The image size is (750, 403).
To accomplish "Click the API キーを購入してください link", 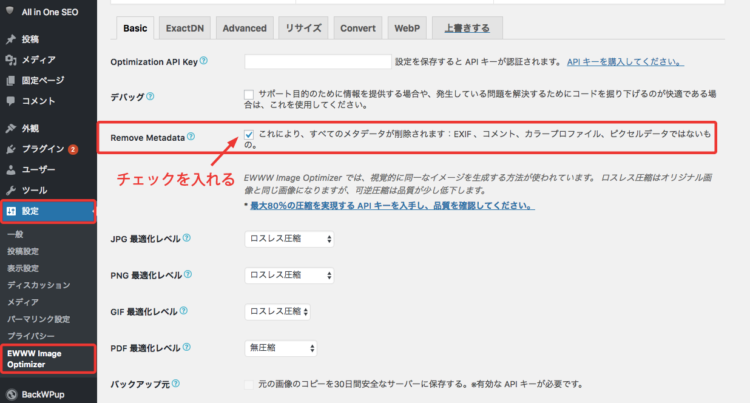I will click(625, 62).
